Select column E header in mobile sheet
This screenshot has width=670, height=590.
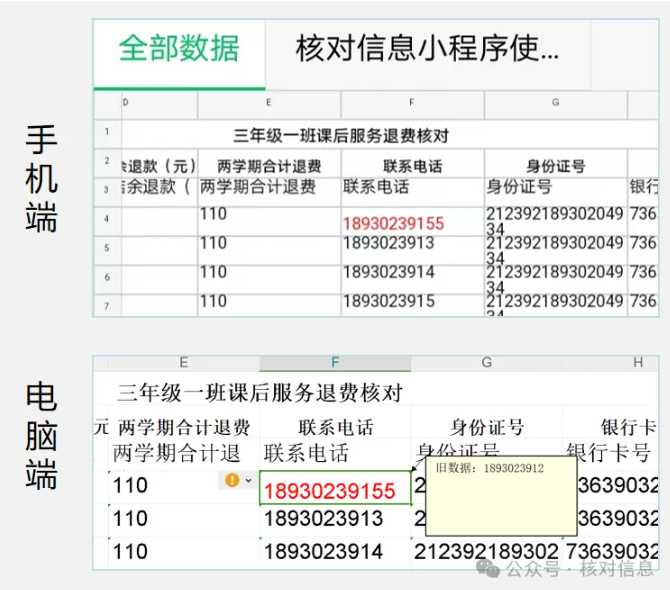269,103
